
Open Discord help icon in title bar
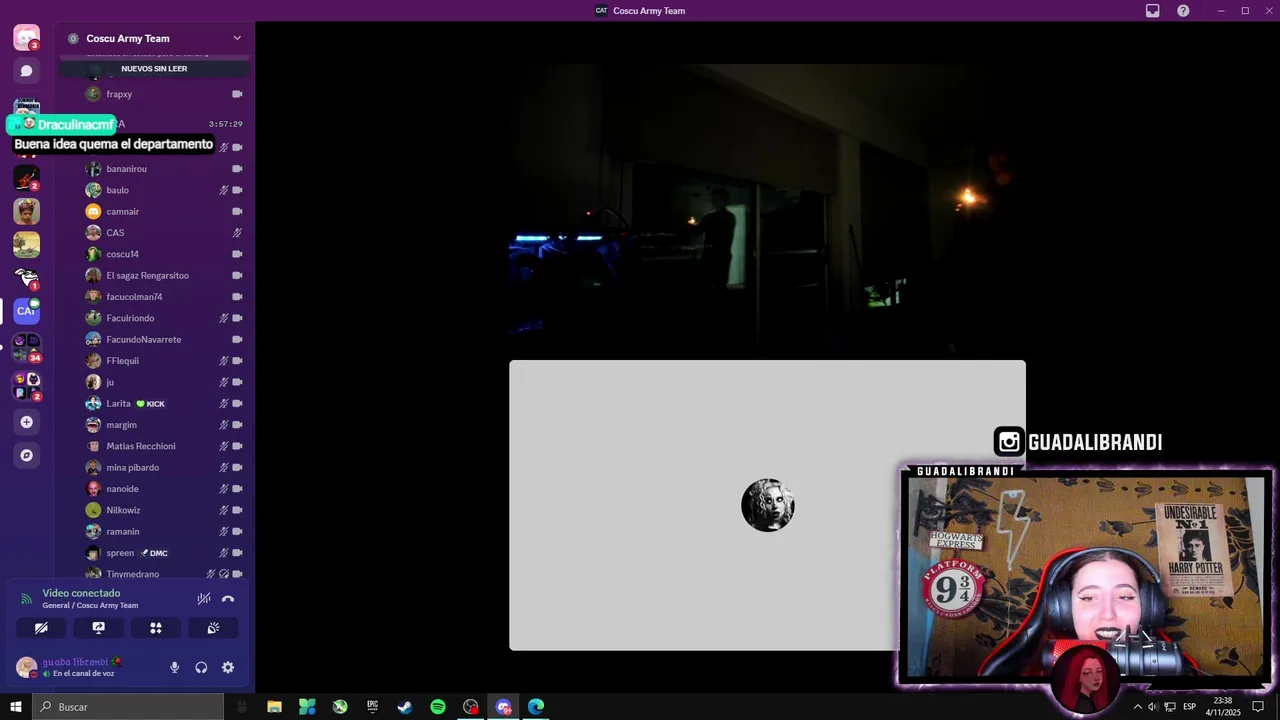coord(1183,11)
